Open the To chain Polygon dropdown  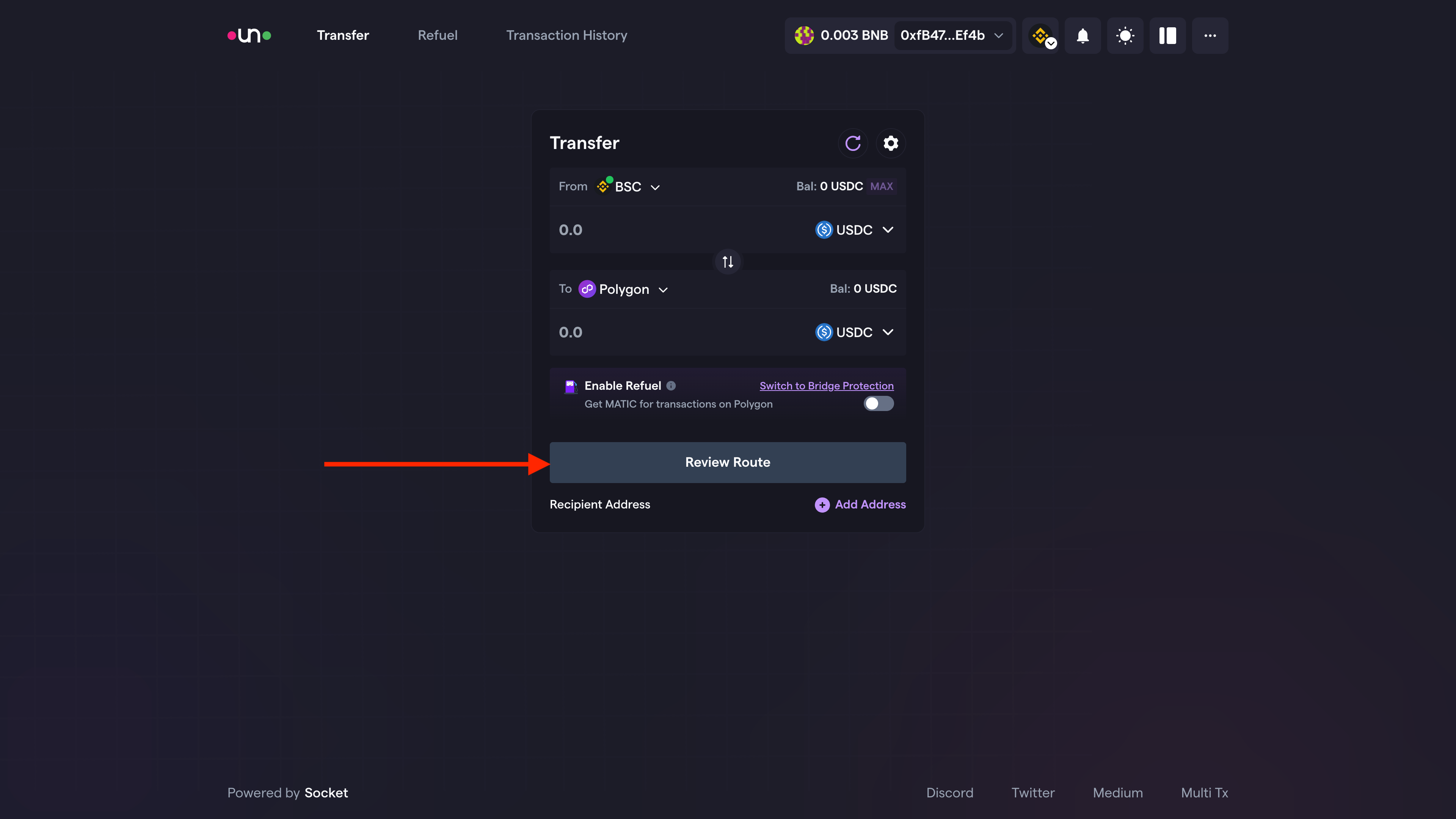point(623,289)
